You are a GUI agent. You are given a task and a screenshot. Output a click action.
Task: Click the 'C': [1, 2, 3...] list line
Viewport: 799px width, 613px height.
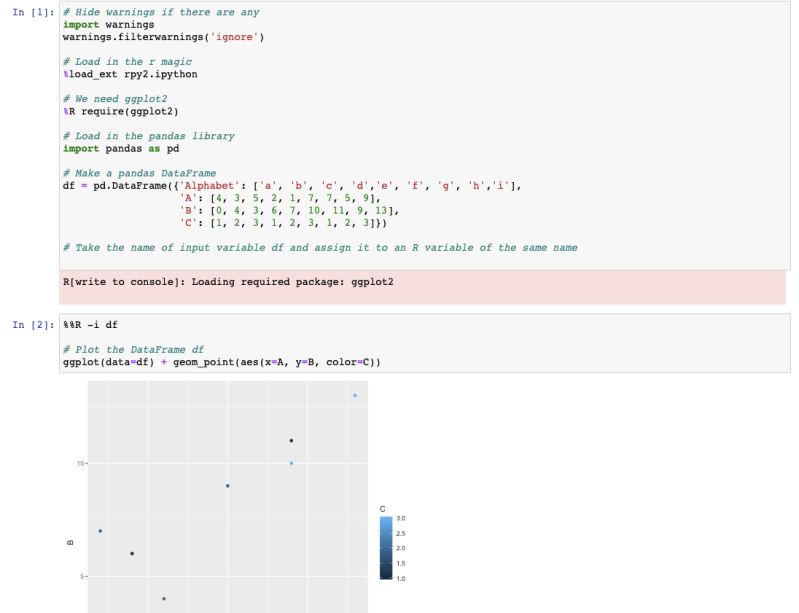(283, 223)
